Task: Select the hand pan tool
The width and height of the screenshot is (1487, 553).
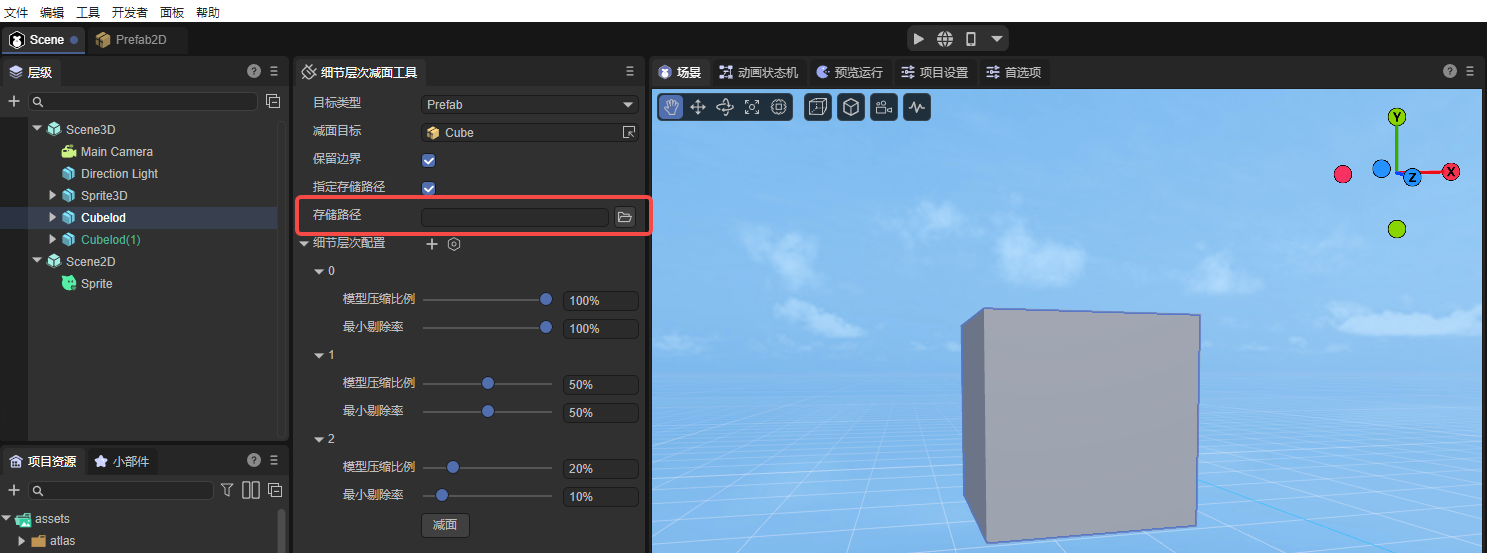Action: [671, 107]
